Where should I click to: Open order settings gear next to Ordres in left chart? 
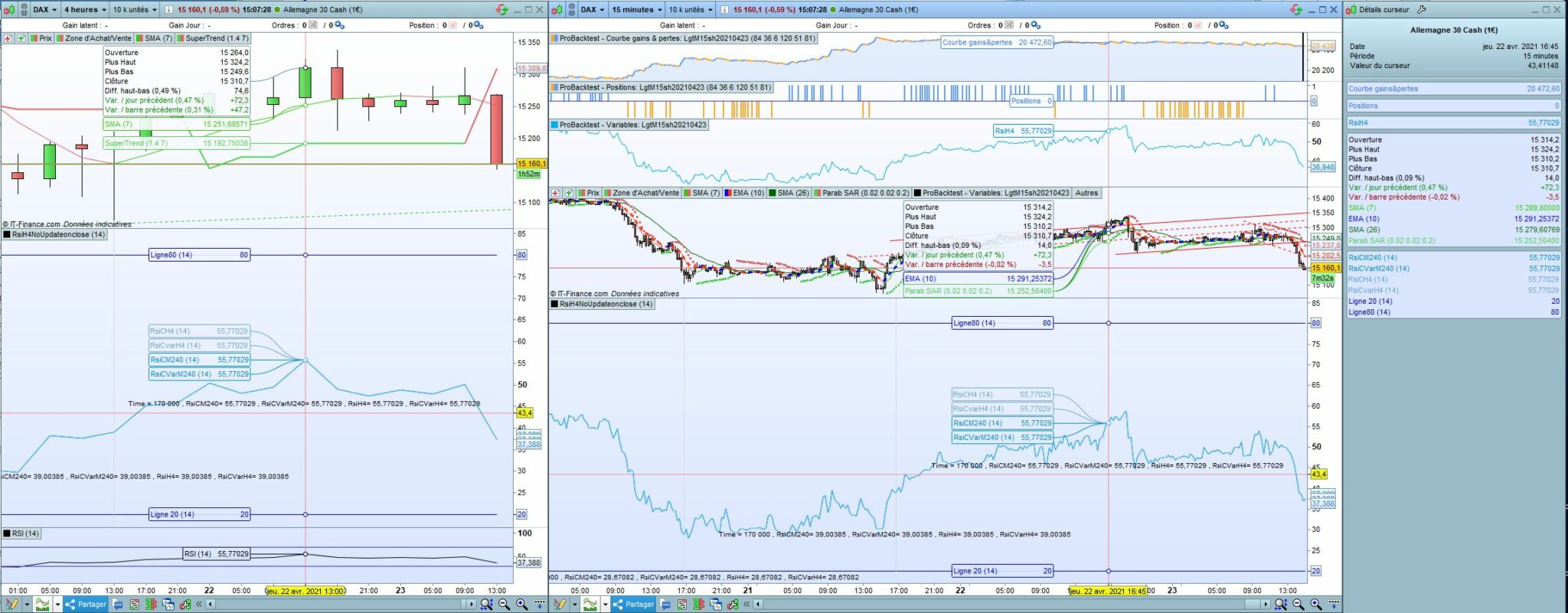pyautogui.click(x=339, y=25)
